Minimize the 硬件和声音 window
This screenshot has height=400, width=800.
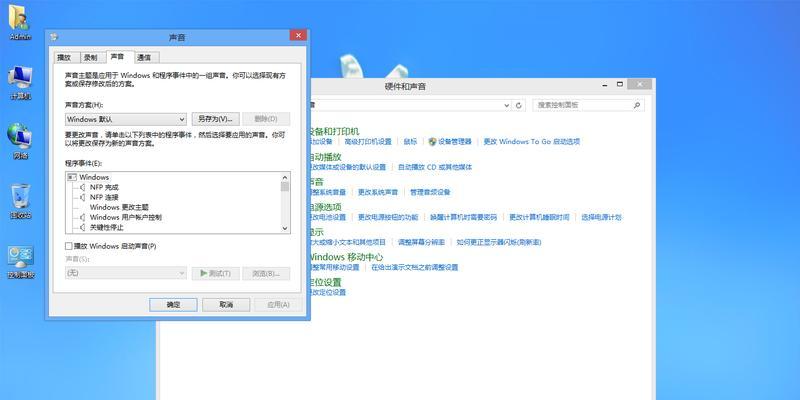(x=605, y=85)
